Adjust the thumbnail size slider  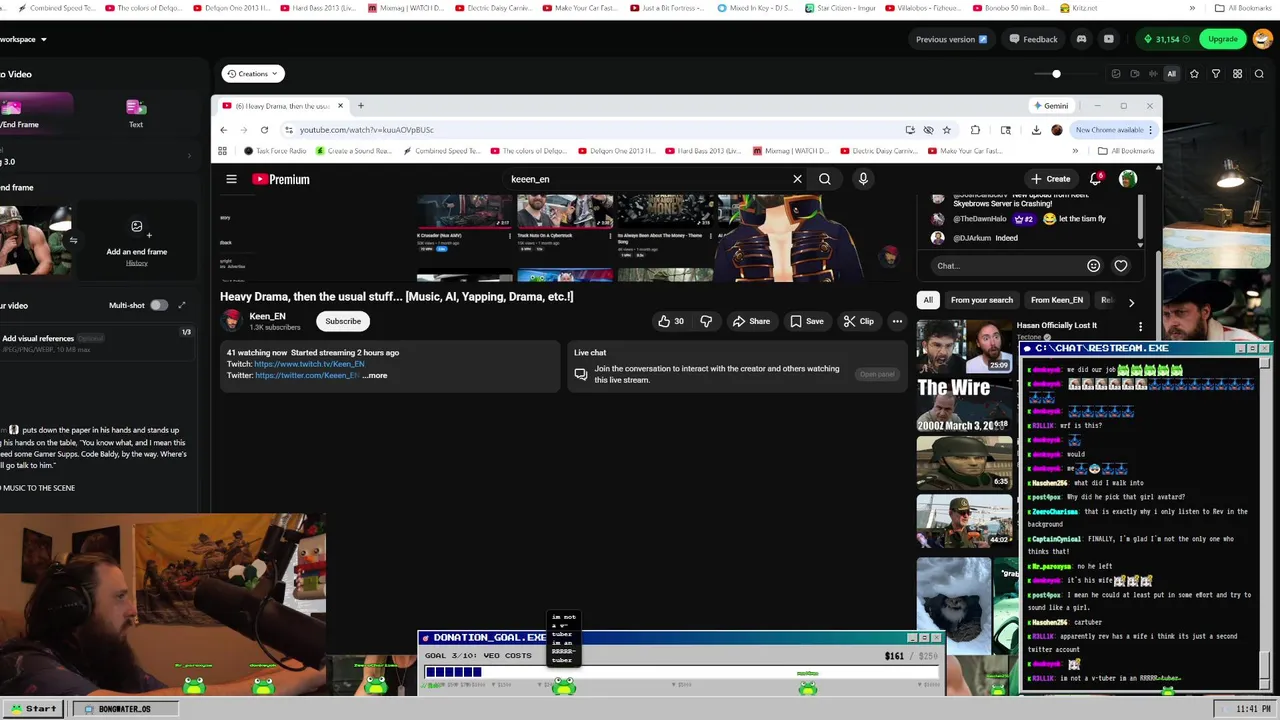coord(1056,73)
